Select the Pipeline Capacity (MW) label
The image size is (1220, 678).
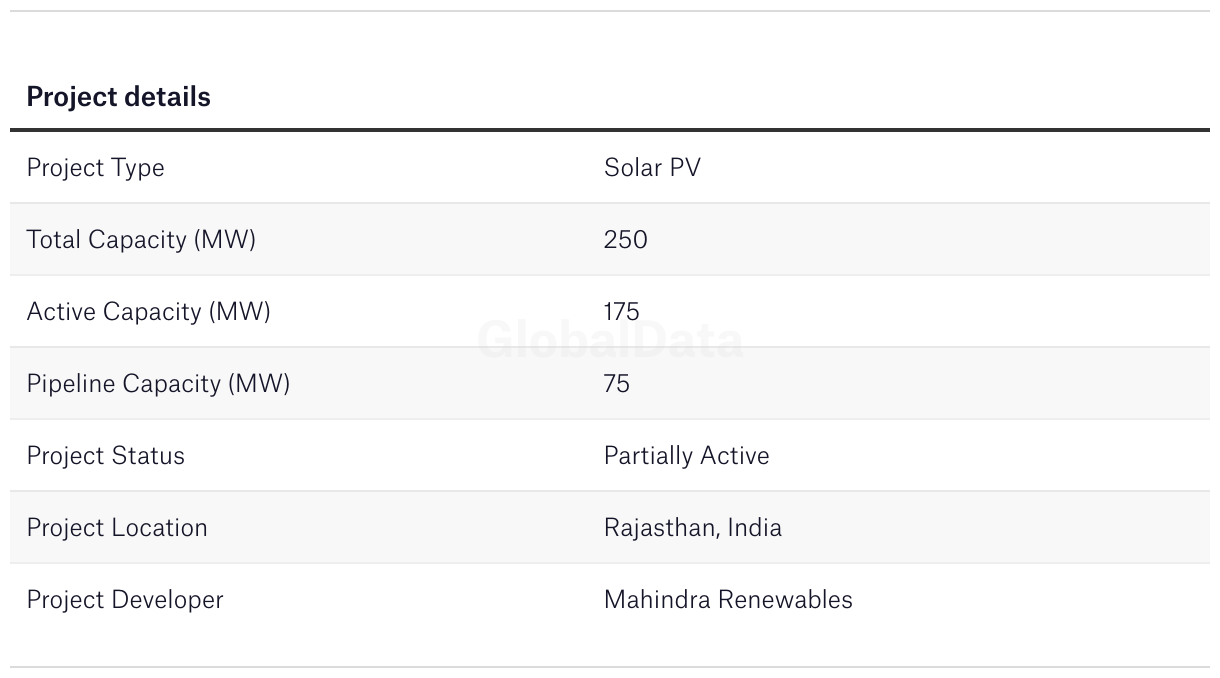(x=158, y=384)
